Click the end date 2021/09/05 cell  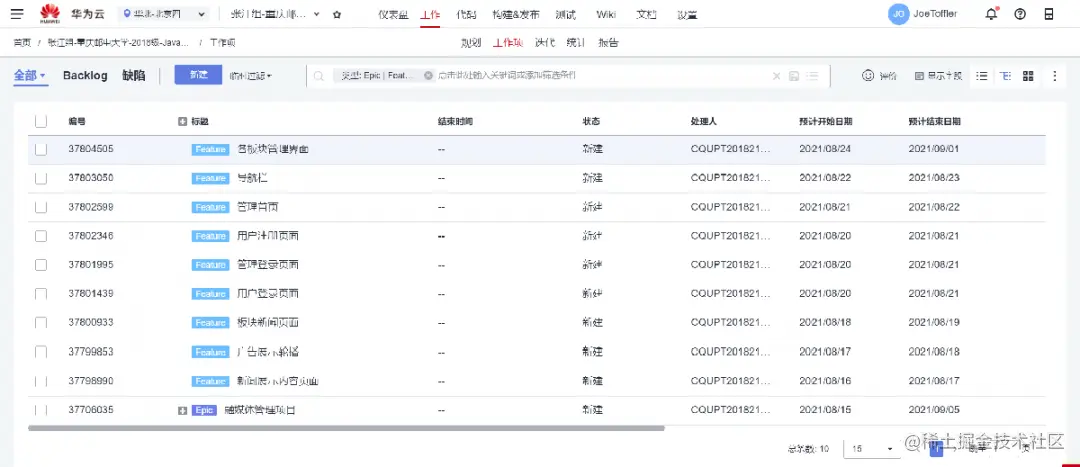pos(933,410)
